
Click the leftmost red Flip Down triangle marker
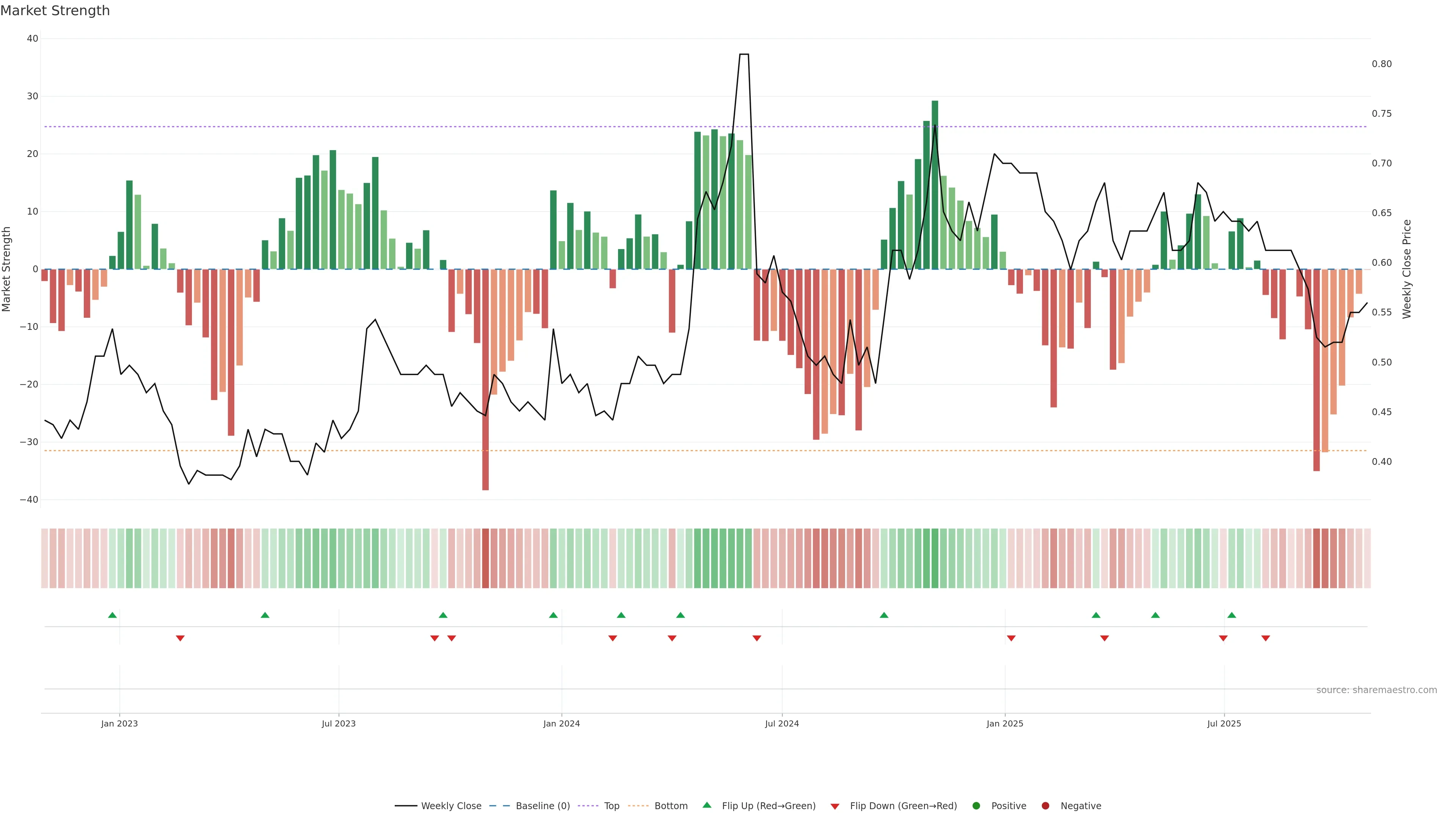click(180, 638)
